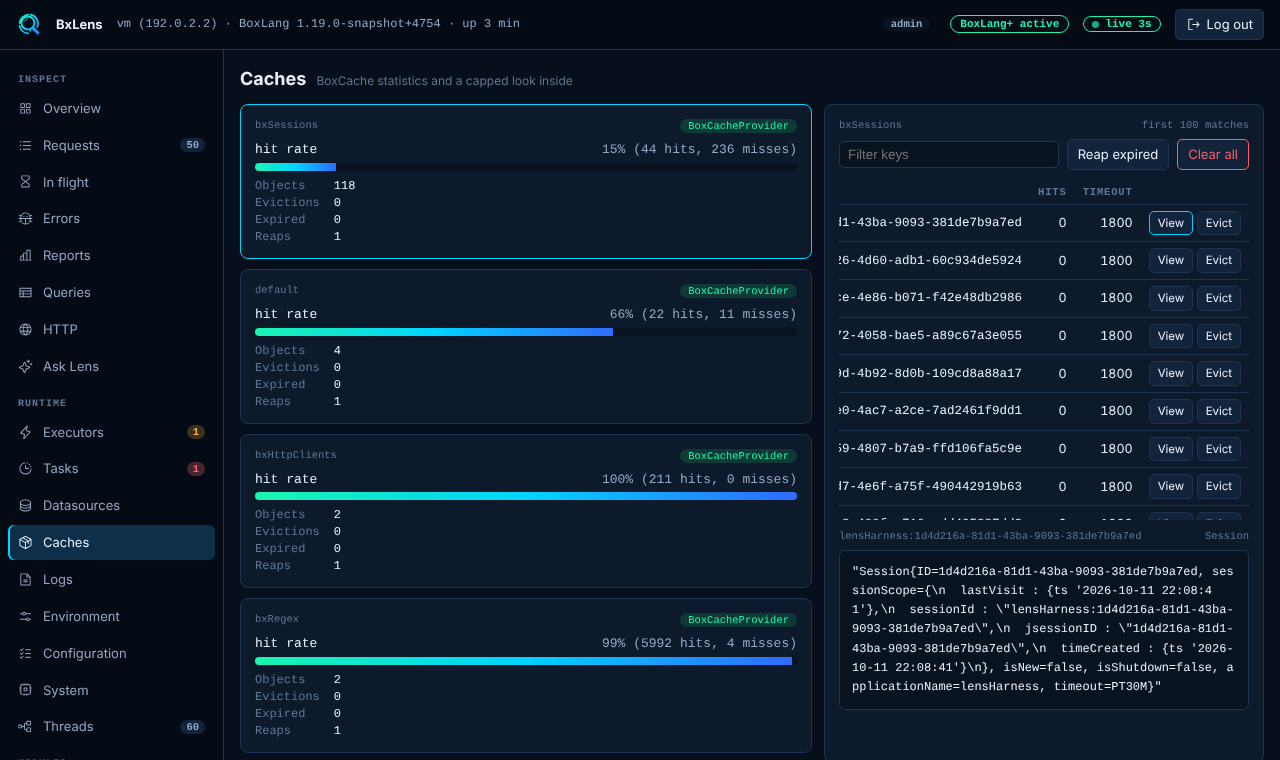Click Reap expired button

[1117, 154]
